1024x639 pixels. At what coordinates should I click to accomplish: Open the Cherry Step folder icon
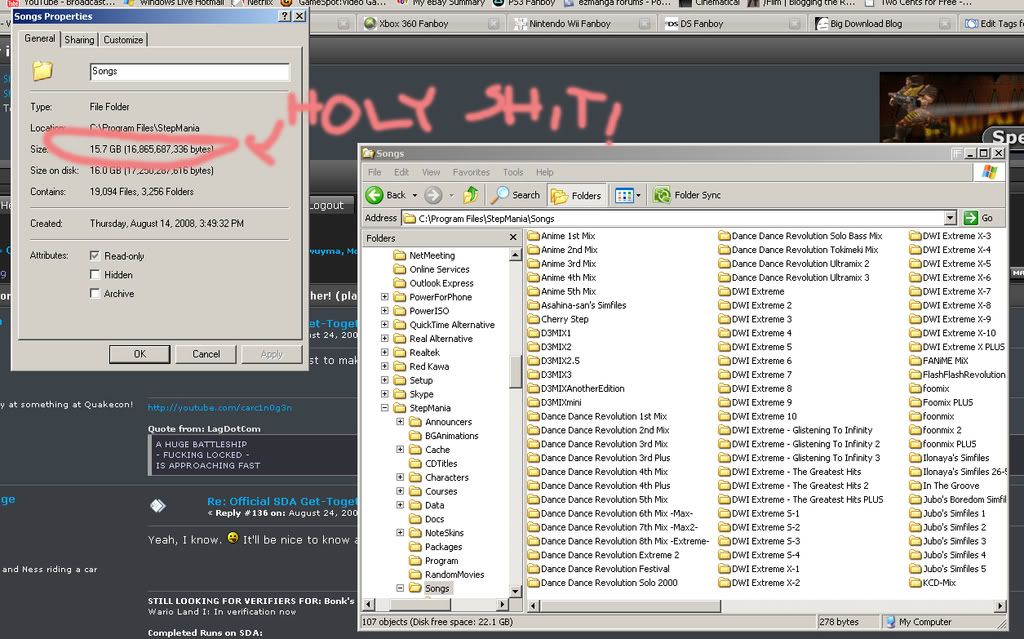click(x=533, y=320)
